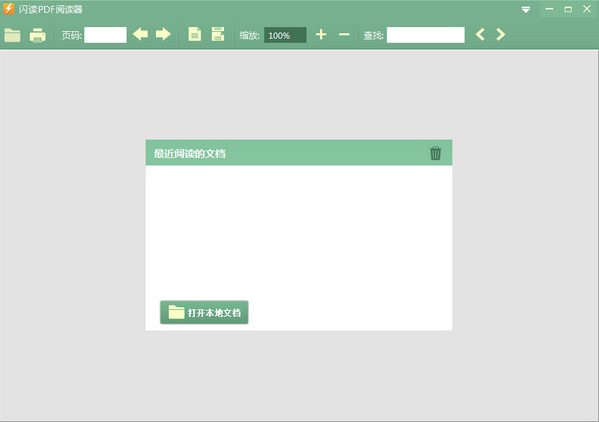The width and height of the screenshot is (599, 422).
Task: Click the 闪读PDF阅读器 app logo
Action: point(8,9)
